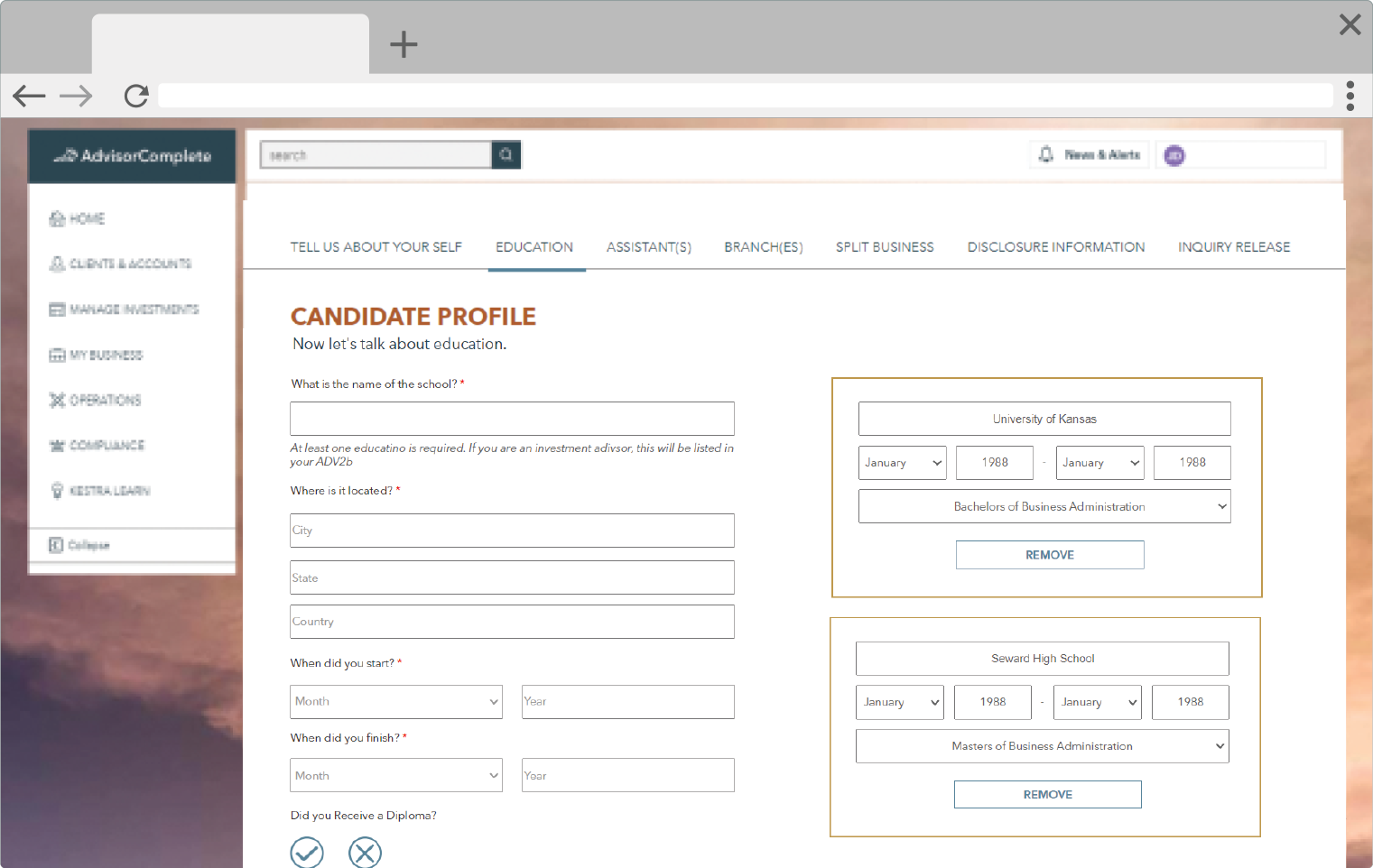1373x868 pixels.
Task: Remove the Seward High School entry
Action: click(x=1047, y=795)
